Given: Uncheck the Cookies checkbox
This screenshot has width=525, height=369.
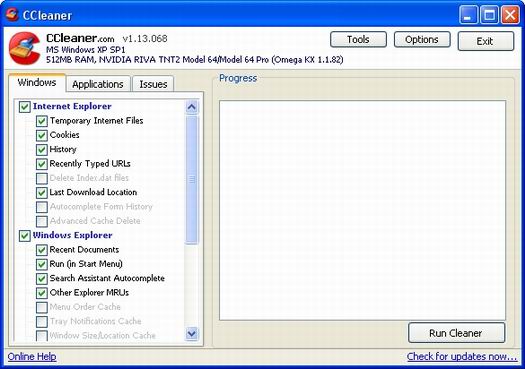Looking at the screenshot, I should click(x=42, y=135).
